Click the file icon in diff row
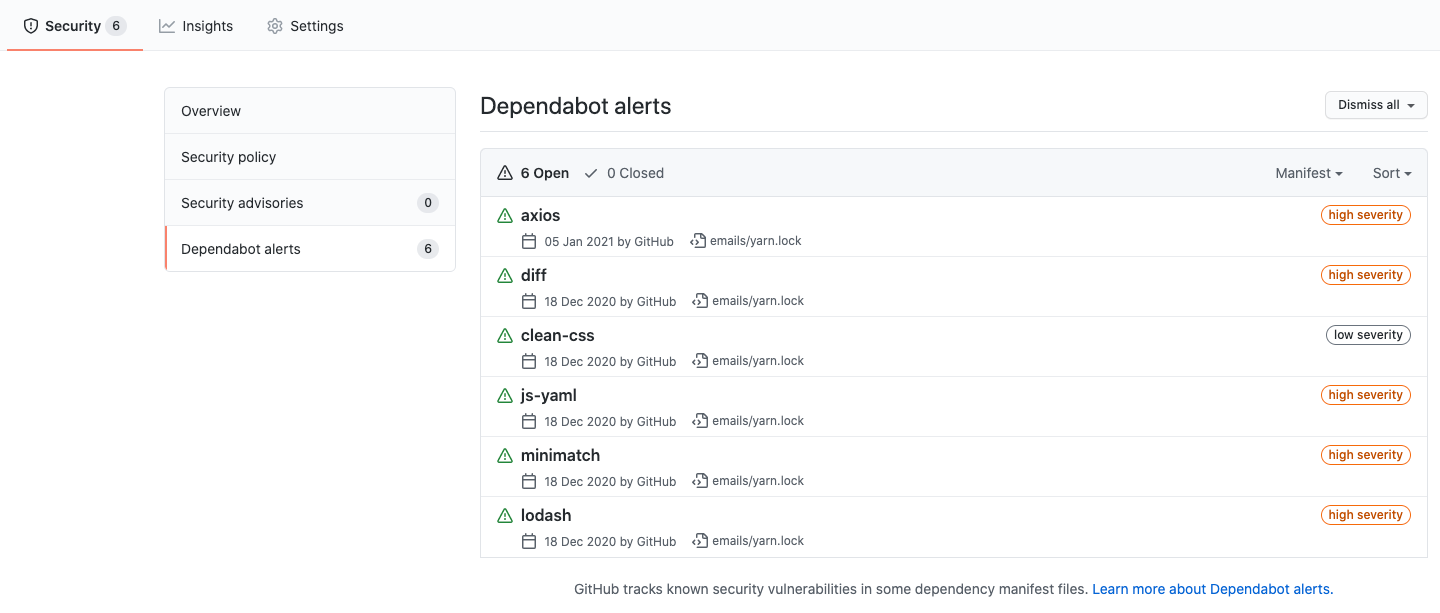This screenshot has width=1440, height=613. click(x=700, y=301)
